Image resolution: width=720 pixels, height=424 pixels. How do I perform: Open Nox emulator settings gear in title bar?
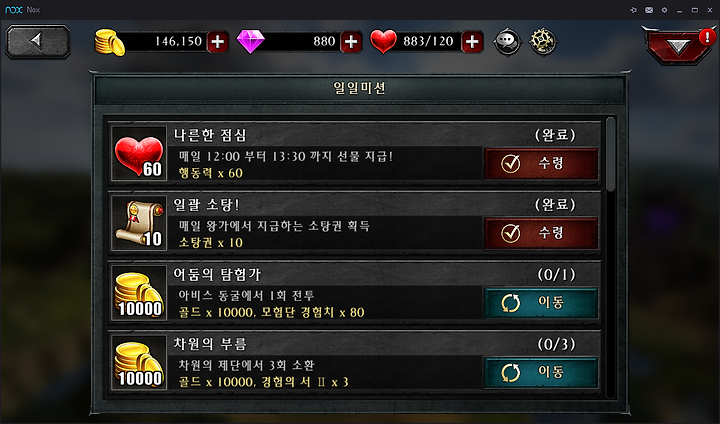pos(664,10)
